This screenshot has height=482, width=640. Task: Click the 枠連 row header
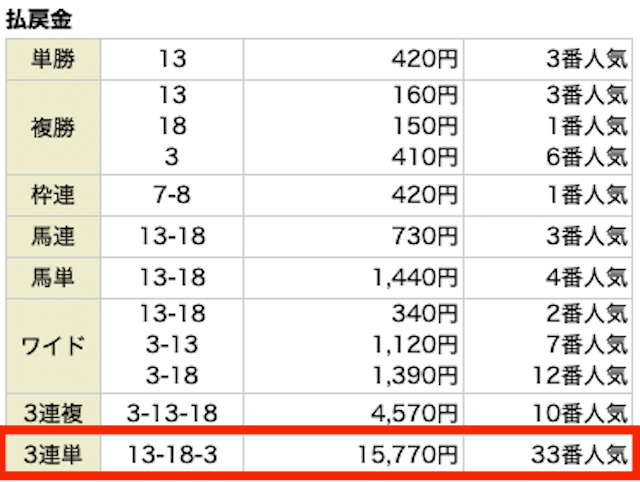(x=53, y=195)
